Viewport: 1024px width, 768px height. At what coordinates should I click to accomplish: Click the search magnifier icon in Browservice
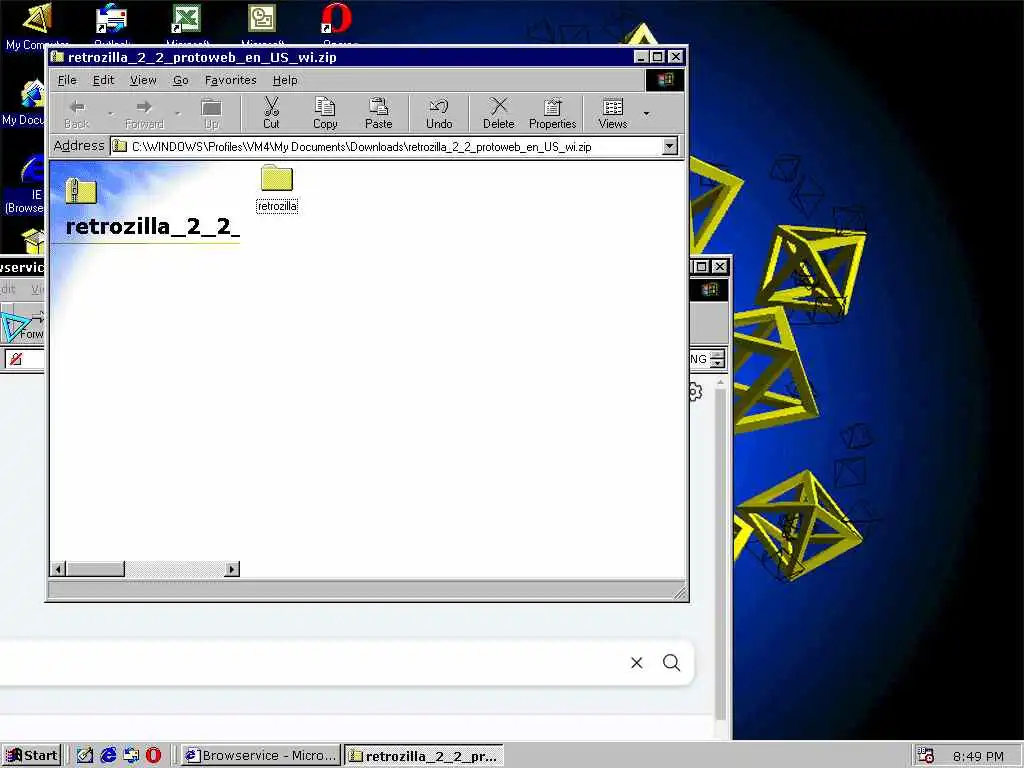(x=671, y=663)
